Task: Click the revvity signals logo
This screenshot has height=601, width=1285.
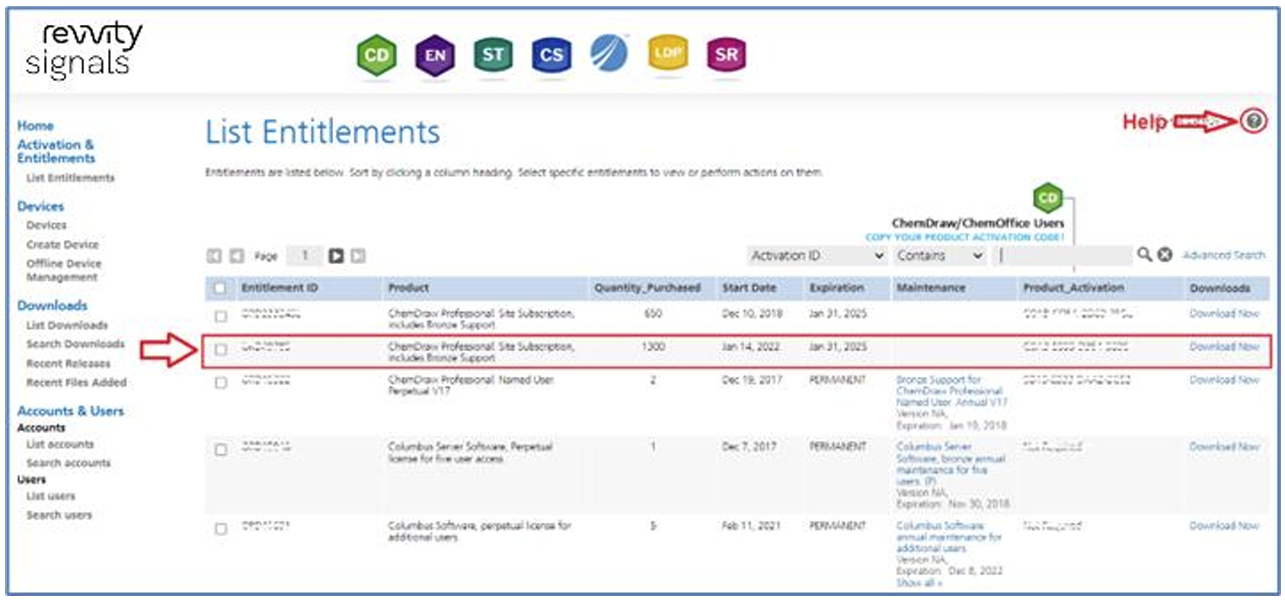Action: pyautogui.click(x=84, y=50)
